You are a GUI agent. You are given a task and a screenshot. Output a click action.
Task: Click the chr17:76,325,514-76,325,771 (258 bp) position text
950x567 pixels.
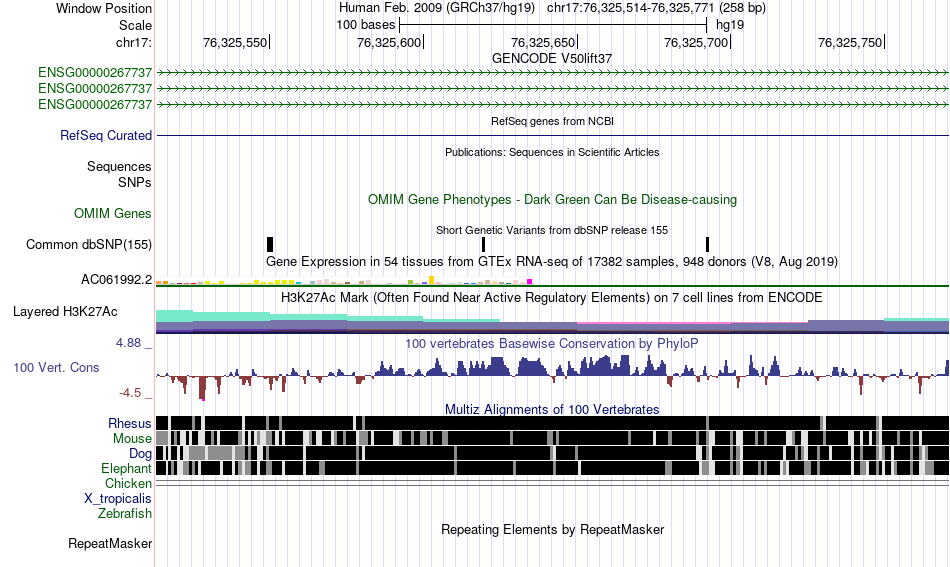[656, 8]
